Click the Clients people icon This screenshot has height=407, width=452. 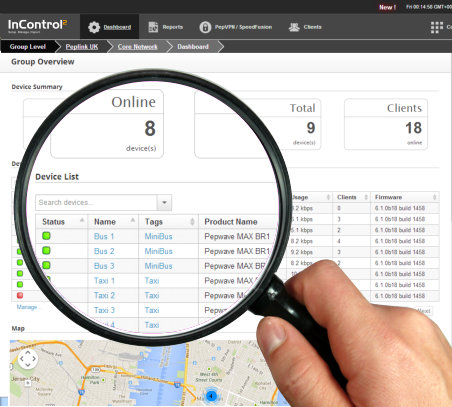[x=294, y=27]
